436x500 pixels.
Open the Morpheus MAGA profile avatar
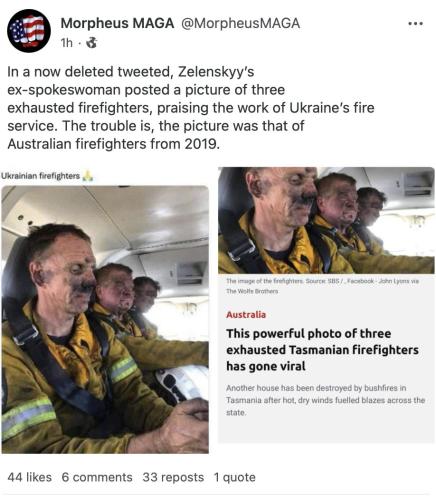29,31
